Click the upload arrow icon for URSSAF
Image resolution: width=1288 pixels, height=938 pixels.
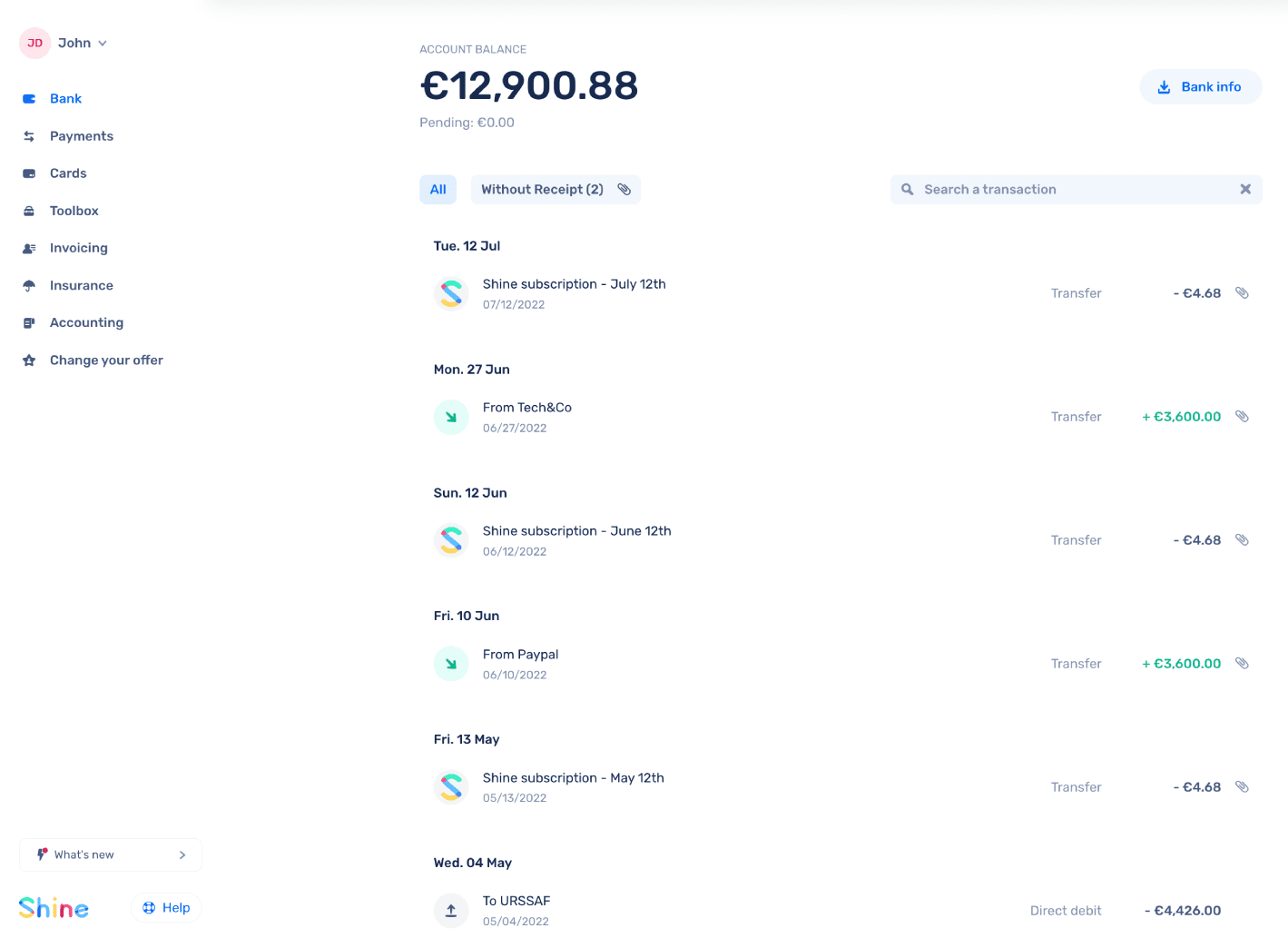pyautogui.click(x=451, y=910)
